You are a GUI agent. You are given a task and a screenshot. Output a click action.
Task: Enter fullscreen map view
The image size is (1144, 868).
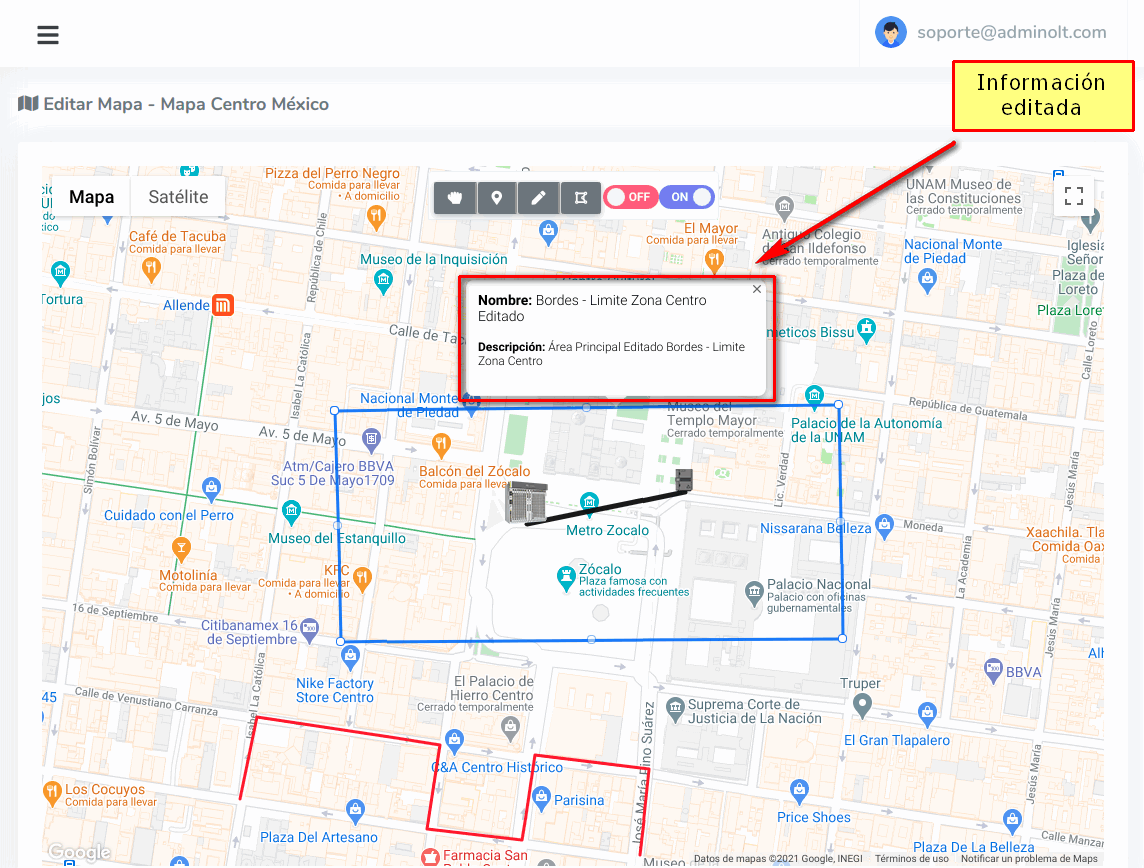pyautogui.click(x=1074, y=197)
